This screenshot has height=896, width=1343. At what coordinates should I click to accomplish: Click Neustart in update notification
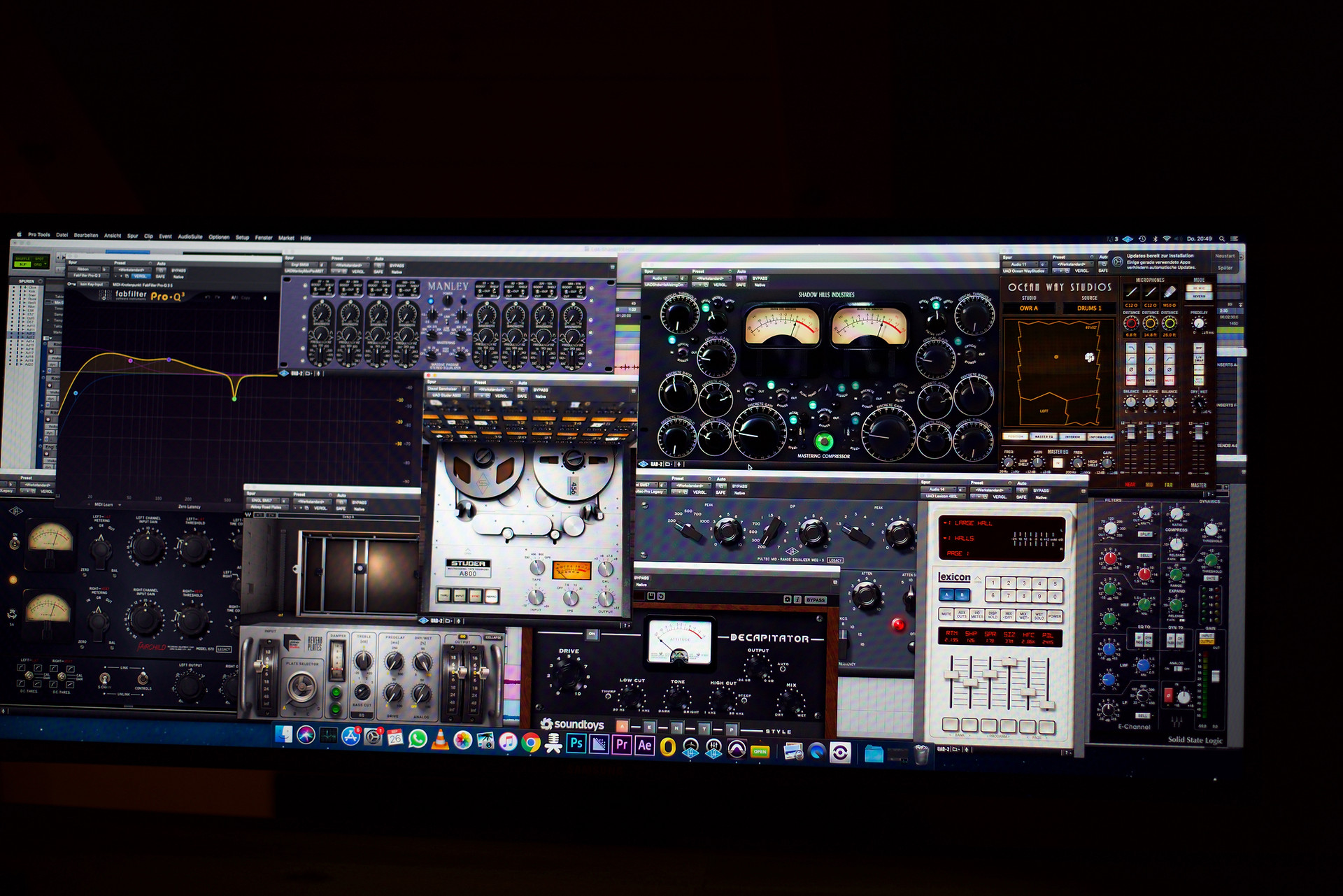(x=1225, y=256)
